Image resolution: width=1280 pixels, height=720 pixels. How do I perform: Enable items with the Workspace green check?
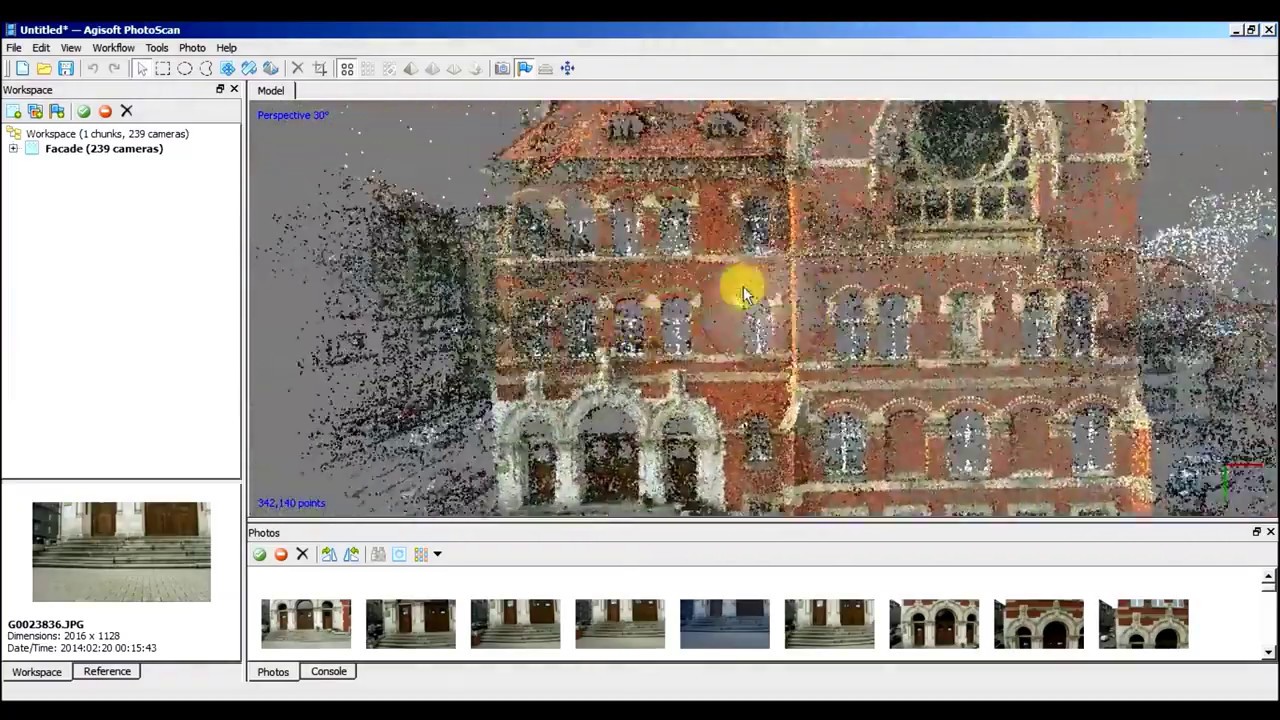[x=84, y=111]
